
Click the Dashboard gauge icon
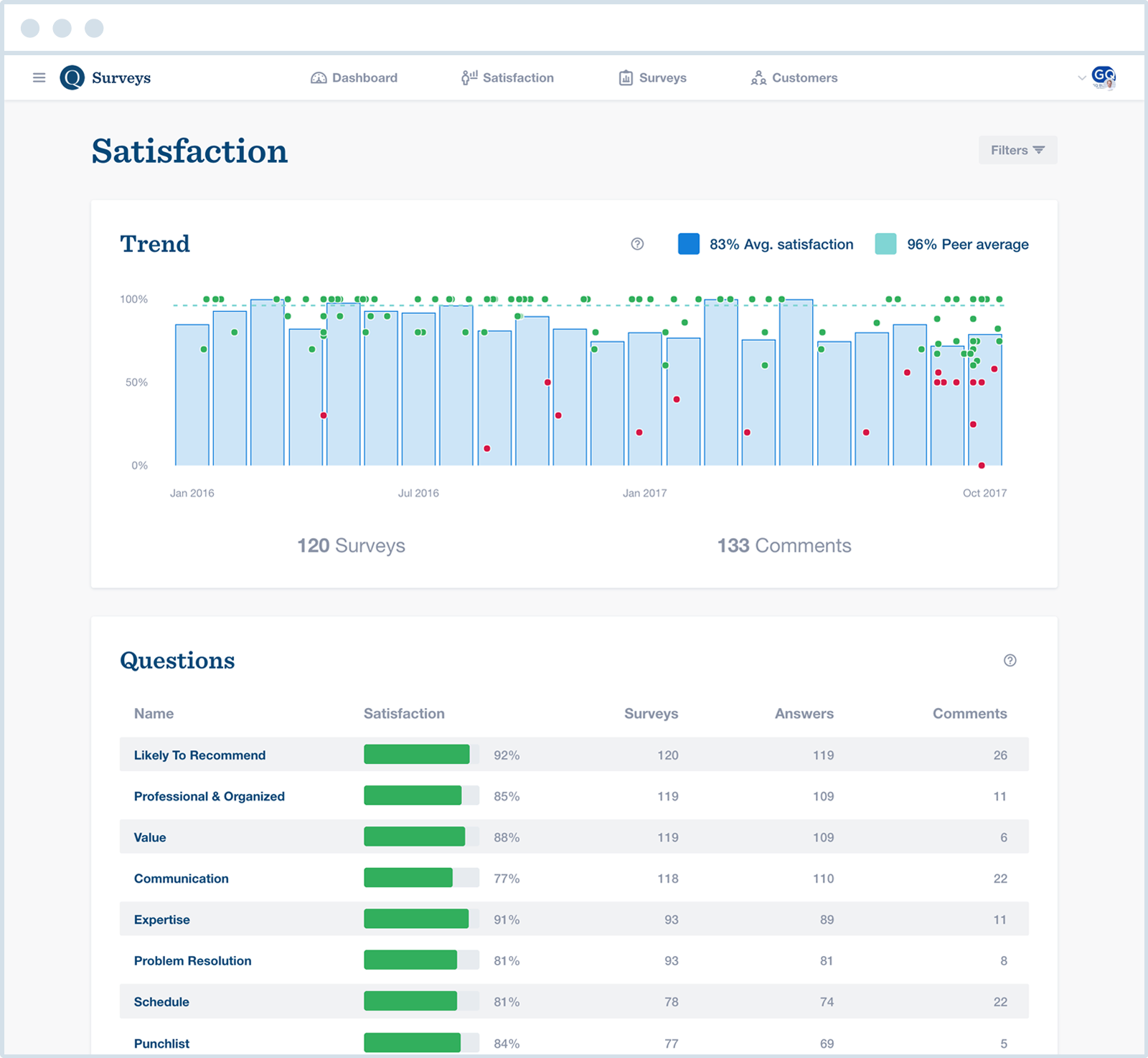pyautogui.click(x=319, y=77)
